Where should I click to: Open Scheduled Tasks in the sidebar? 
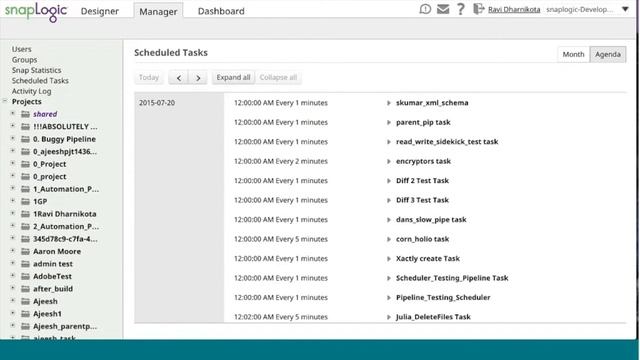[40, 80]
